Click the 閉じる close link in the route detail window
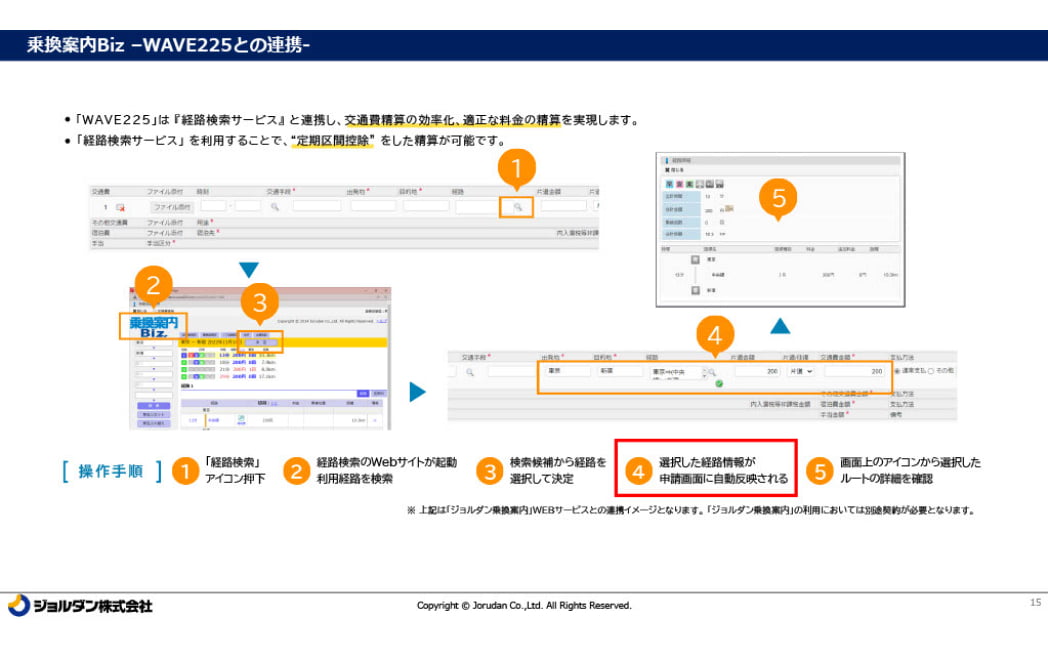Screen dimensions: 1048x648 pyautogui.click(x=674, y=170)
